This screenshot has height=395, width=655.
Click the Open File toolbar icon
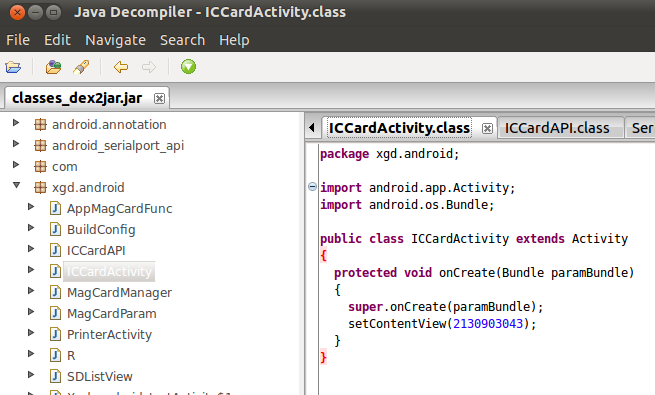(x=13, y=67)
